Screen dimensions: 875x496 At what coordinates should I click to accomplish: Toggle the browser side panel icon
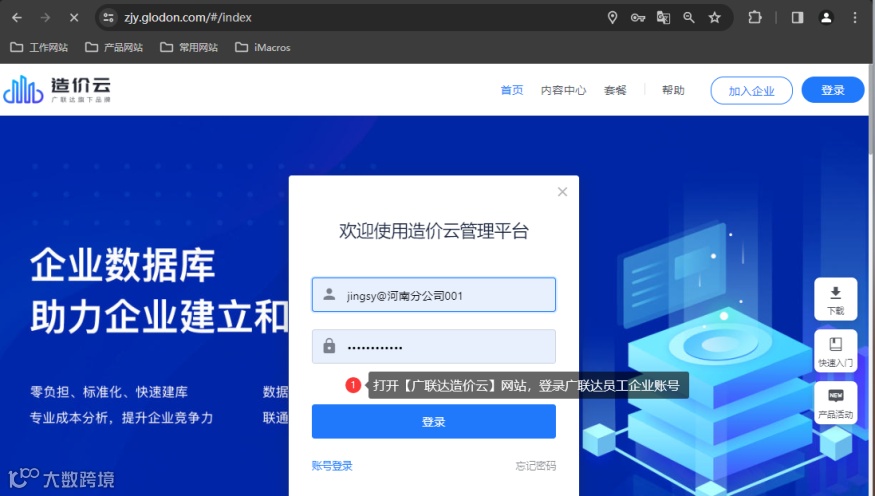[x=797, y=18]
